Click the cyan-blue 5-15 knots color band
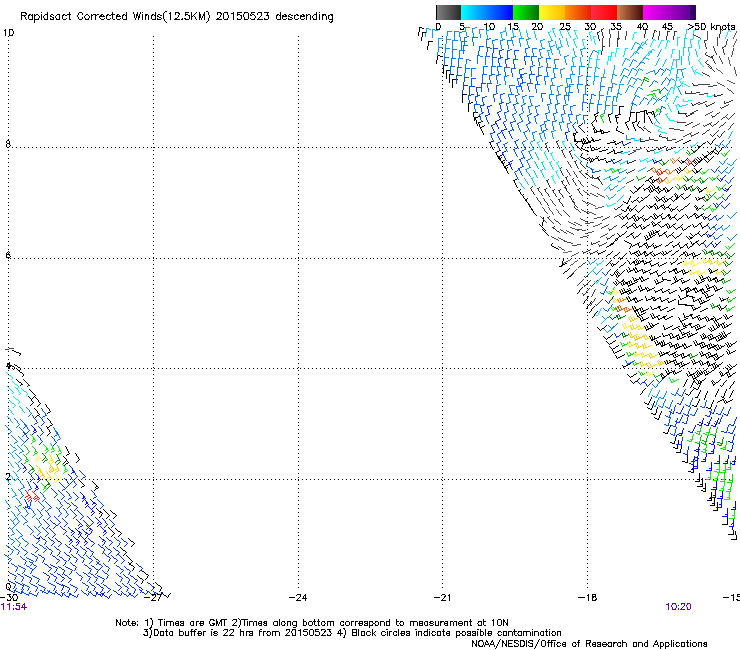Screen dimensions: 740x650 point(487,12)
